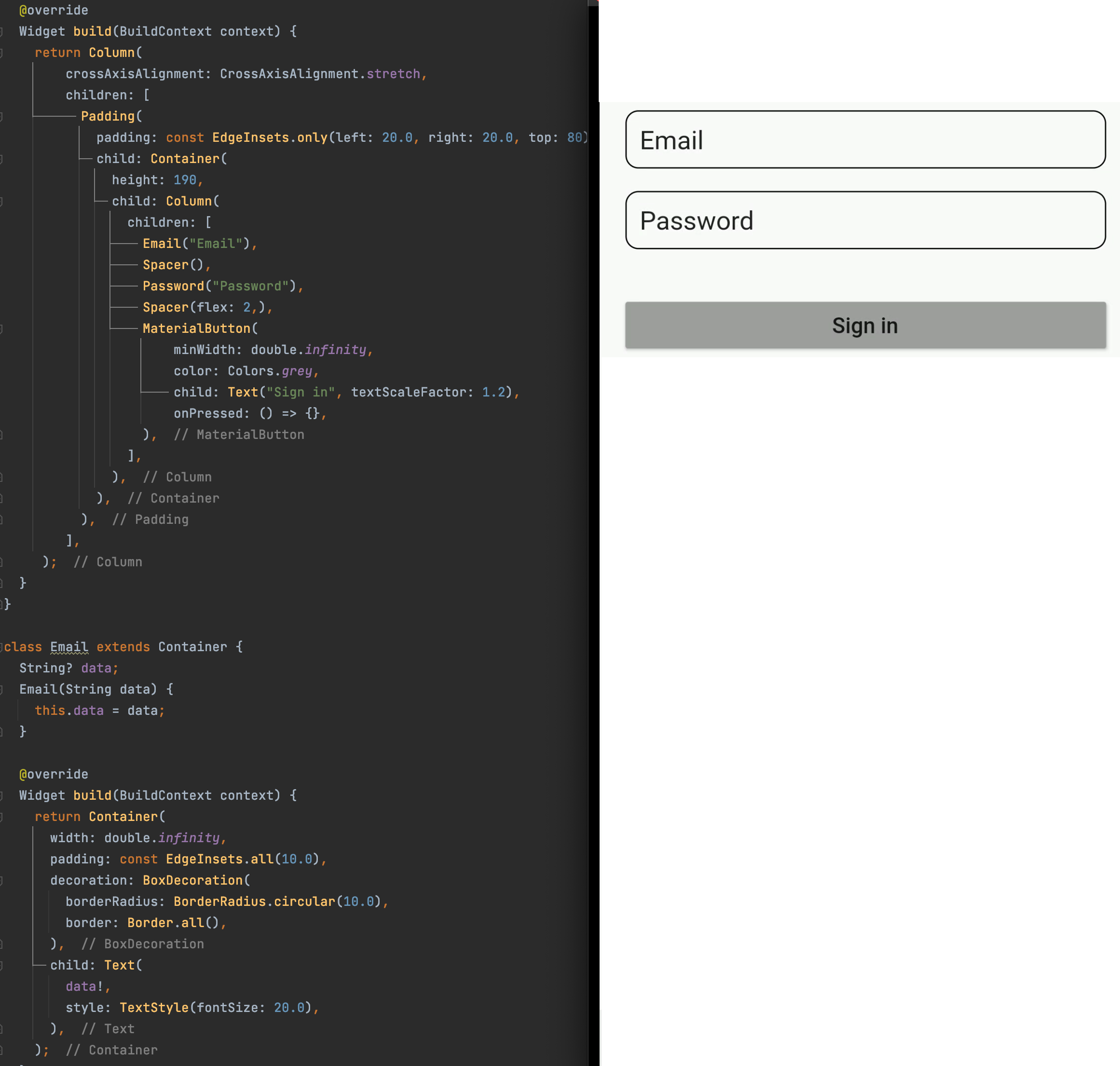The width and height of the screenshot is (1120, 1066).
Task: Click the 'Email(String data) {' constructor line
Action: [x=96, y=689]
